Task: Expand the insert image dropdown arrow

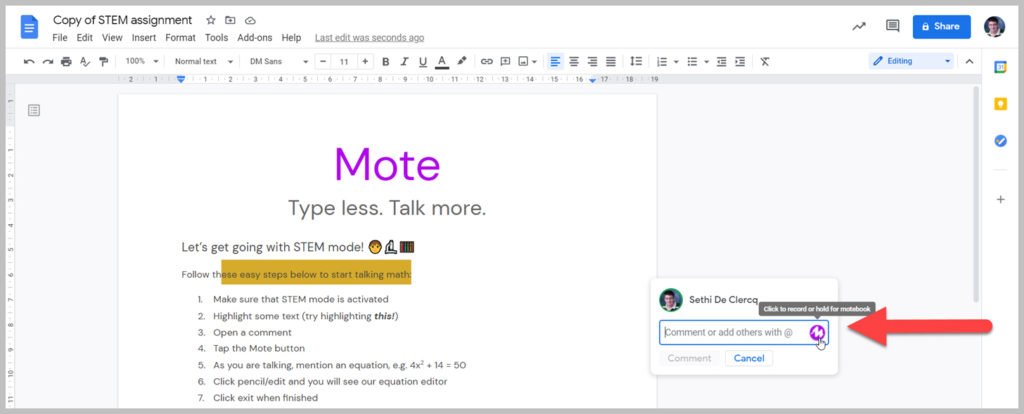Action: pyautogui.click(x=534, y=62)
